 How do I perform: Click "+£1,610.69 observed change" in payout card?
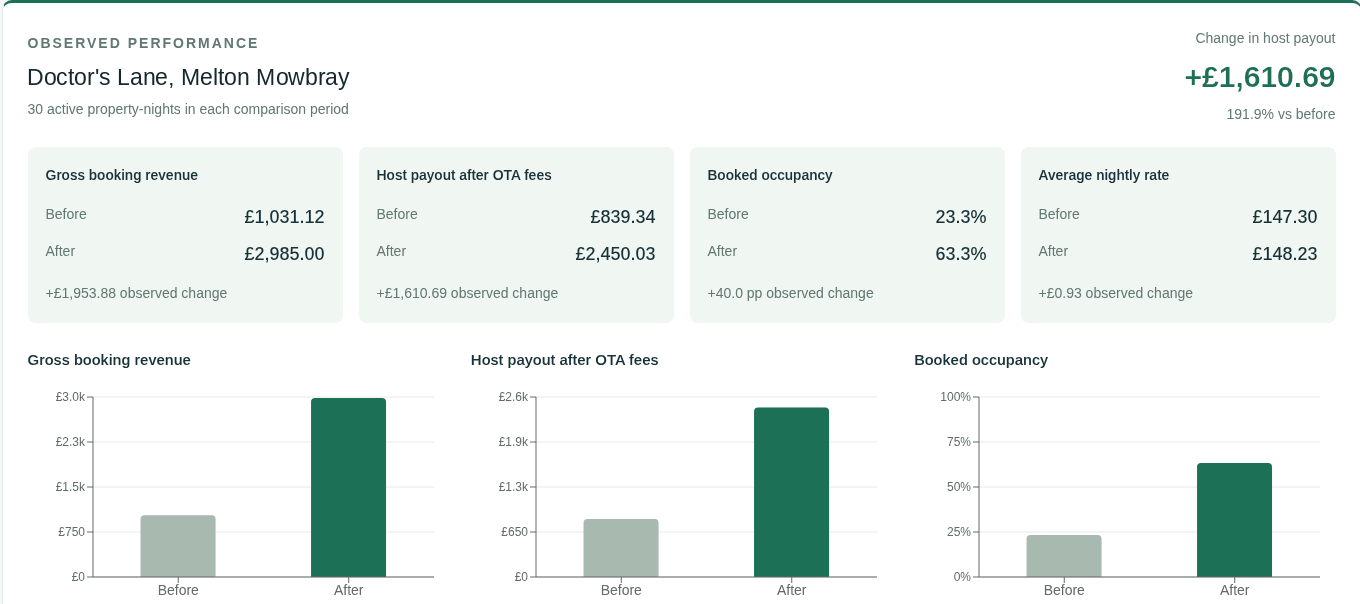tap(467, 293)
